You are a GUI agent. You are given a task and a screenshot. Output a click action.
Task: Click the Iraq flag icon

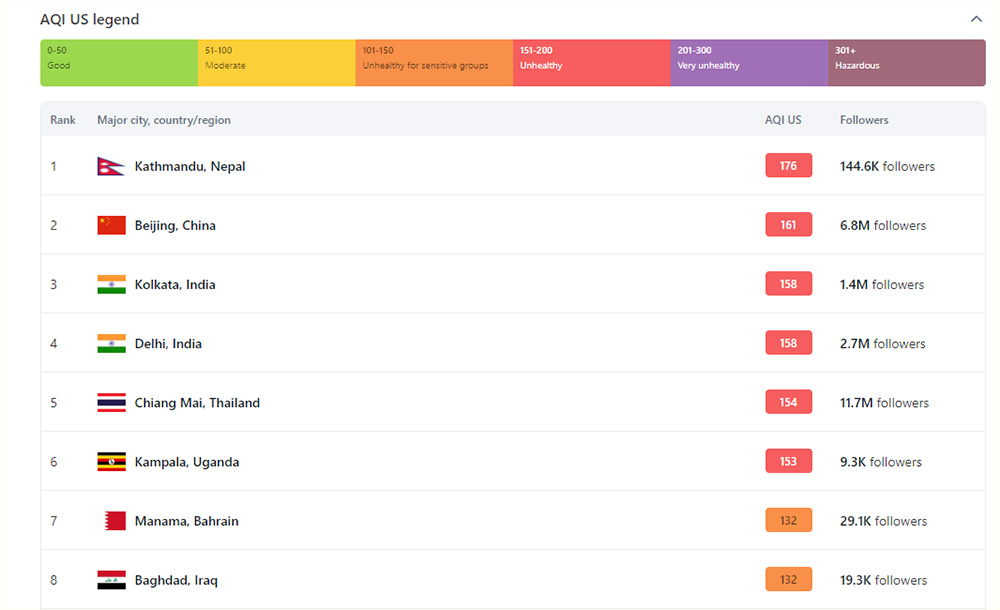[x=111, y=580]
